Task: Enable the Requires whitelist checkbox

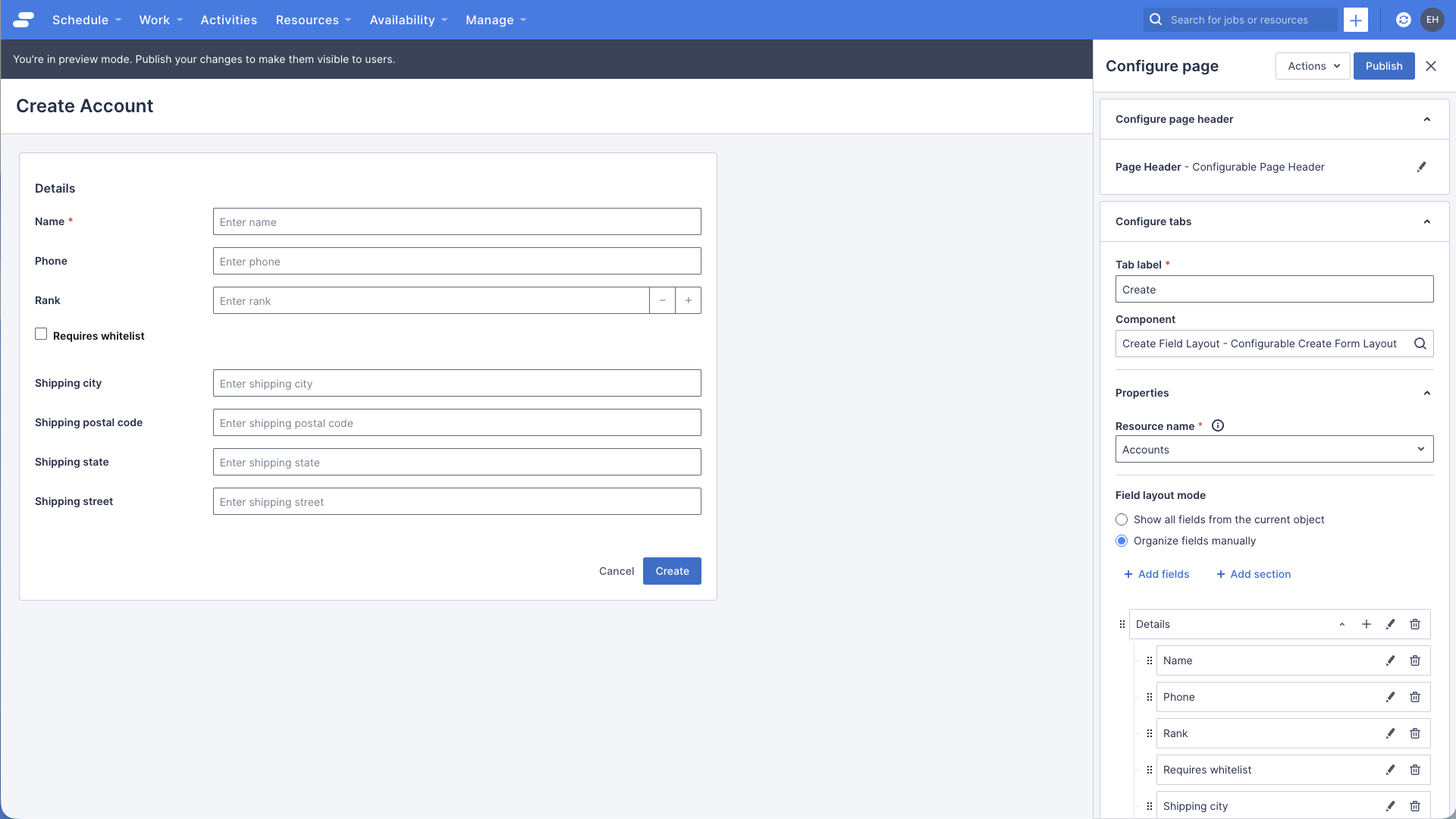Action: click(41, 334)
